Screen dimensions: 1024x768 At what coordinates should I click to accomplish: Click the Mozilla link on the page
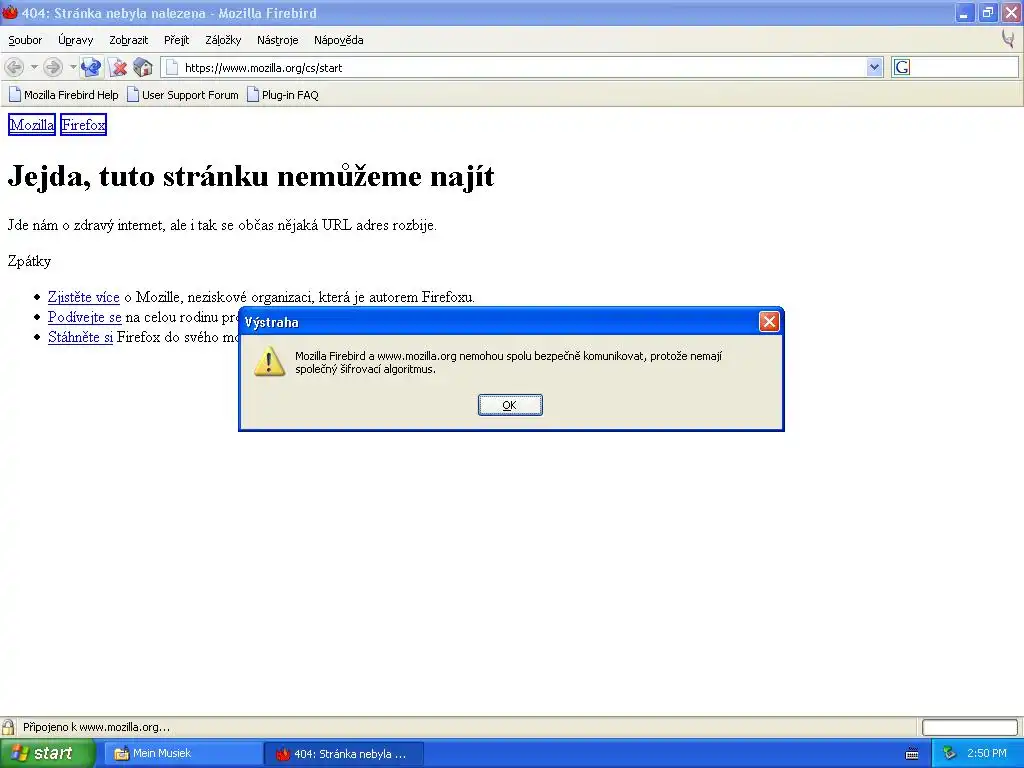pos(32,125)
